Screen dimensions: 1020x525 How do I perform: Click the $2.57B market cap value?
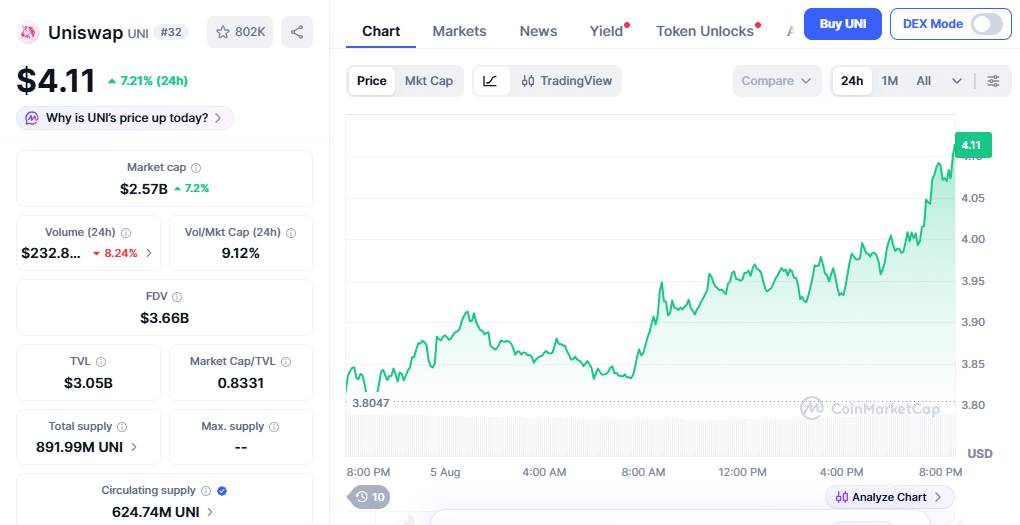click(x=144, y=189)
